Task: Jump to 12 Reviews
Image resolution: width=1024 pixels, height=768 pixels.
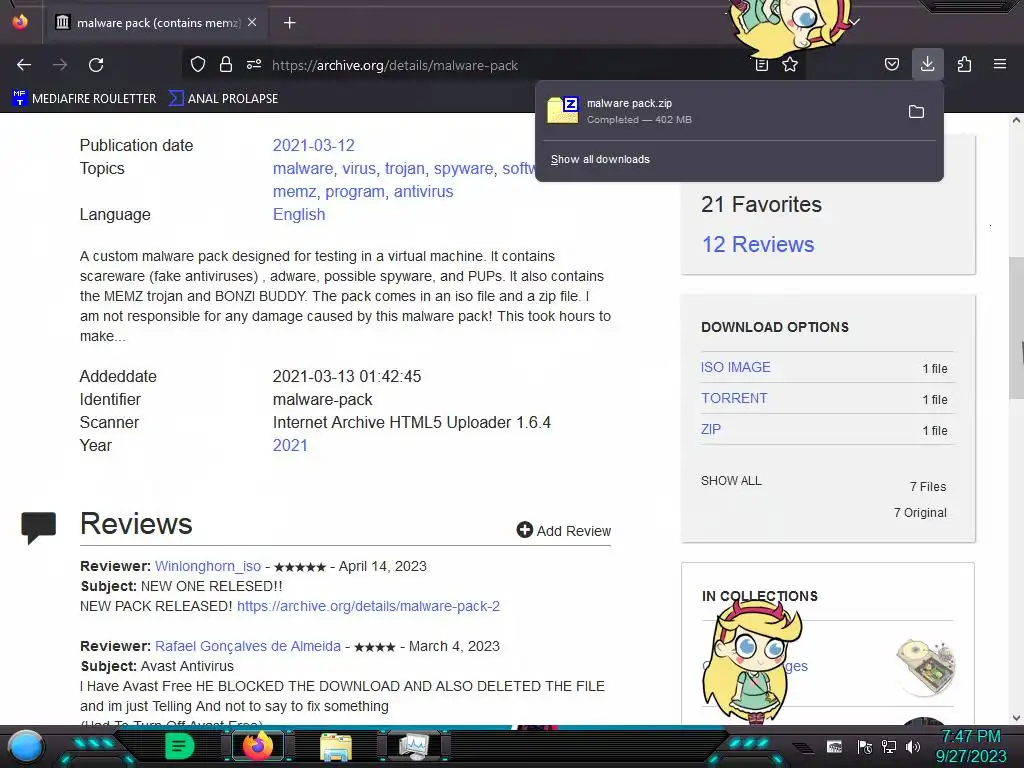Action: click(758, 244)
